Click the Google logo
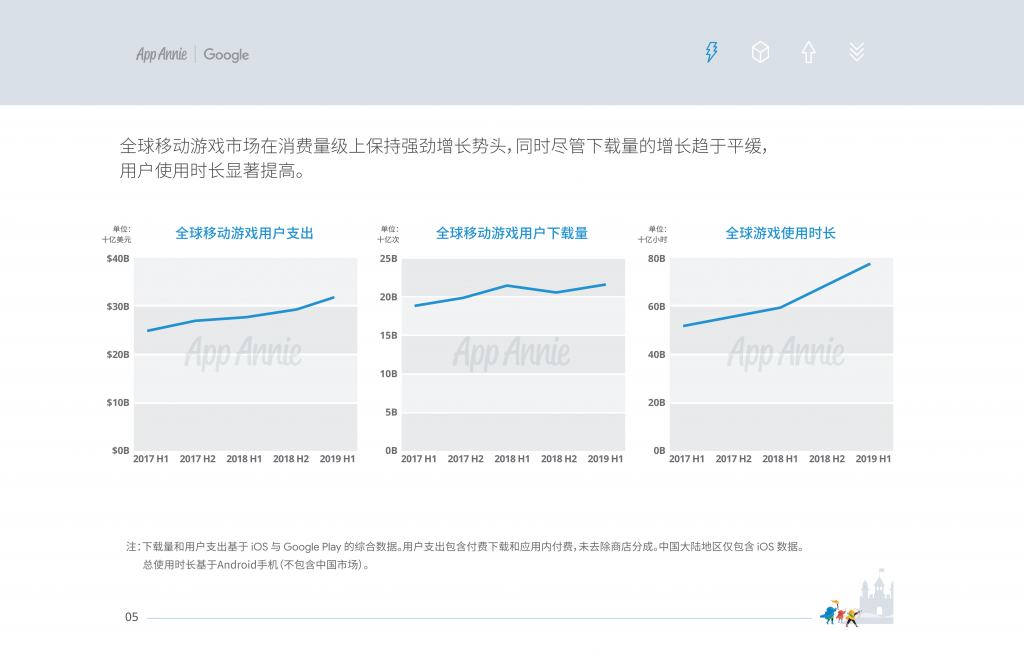 225,55
